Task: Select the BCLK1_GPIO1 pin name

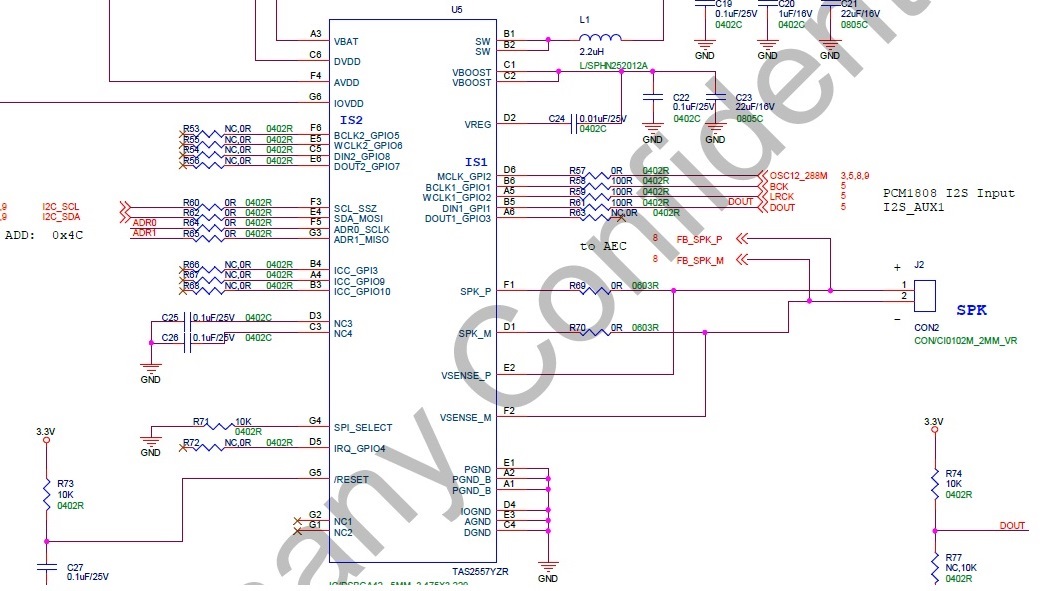Action: pyautogui.click(x=458, y=188)
